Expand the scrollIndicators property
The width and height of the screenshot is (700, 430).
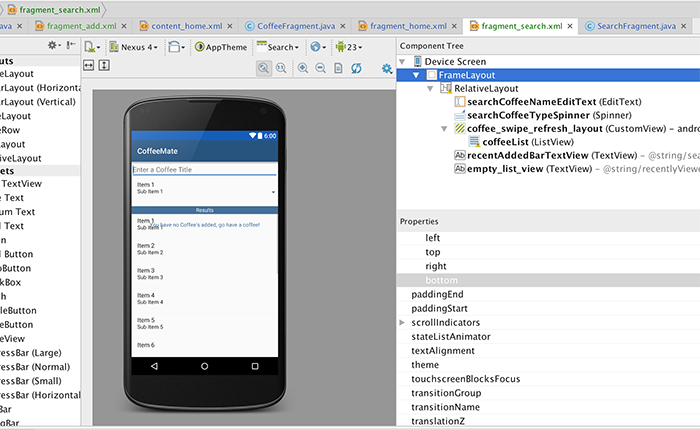click(402, 322)
